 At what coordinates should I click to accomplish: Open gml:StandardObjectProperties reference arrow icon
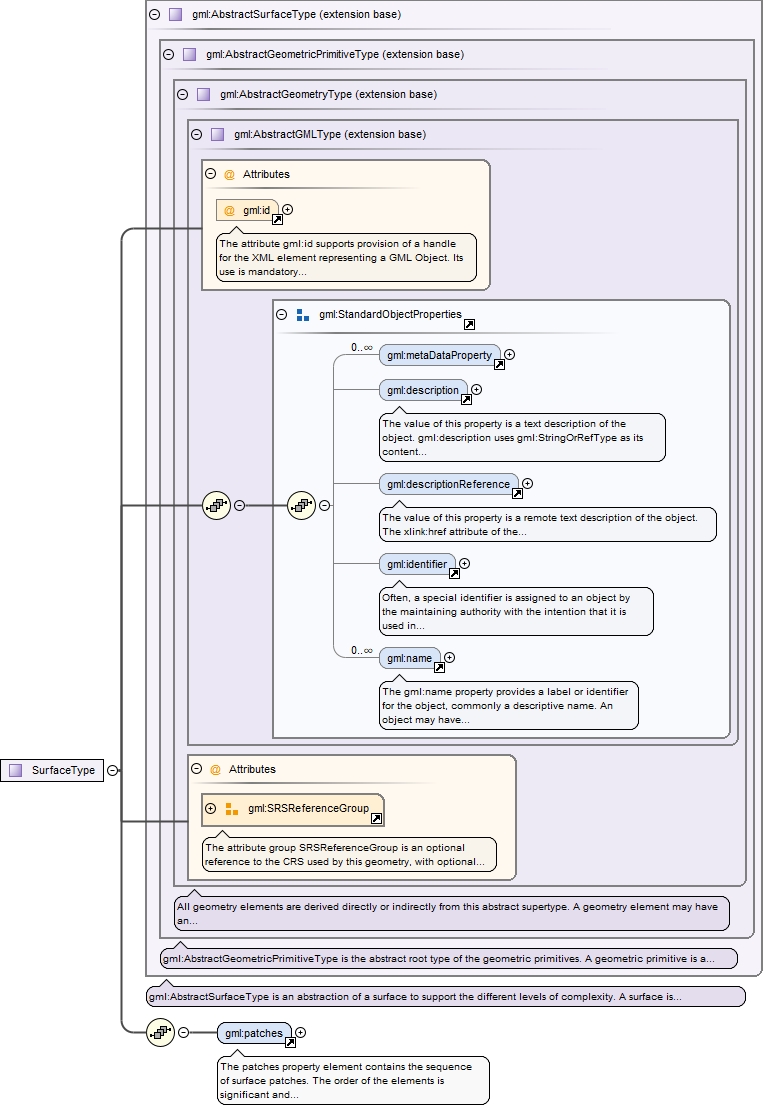pos(469,324)
